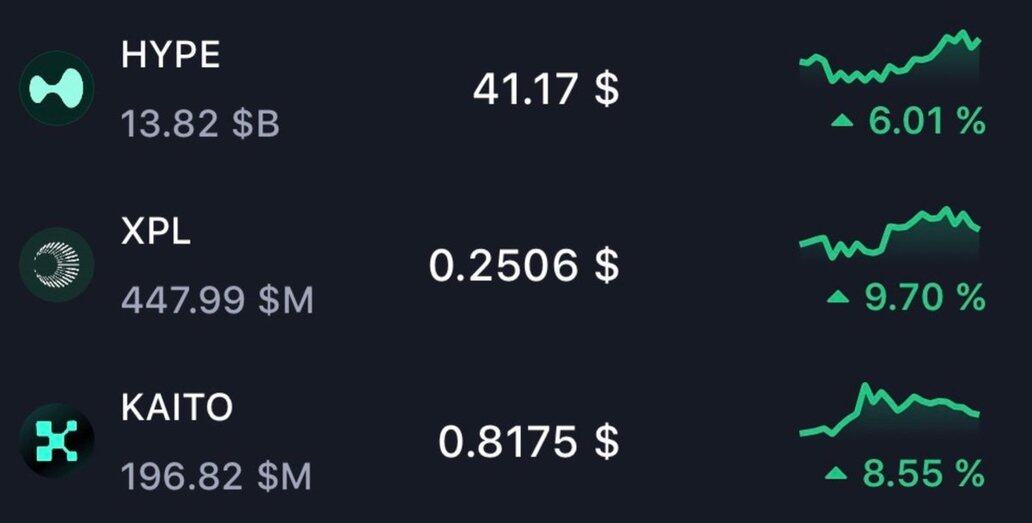Click the green up arrow beside 6.01 %
This screenshot has width=1032, height=523.
(x=843, y=122)
